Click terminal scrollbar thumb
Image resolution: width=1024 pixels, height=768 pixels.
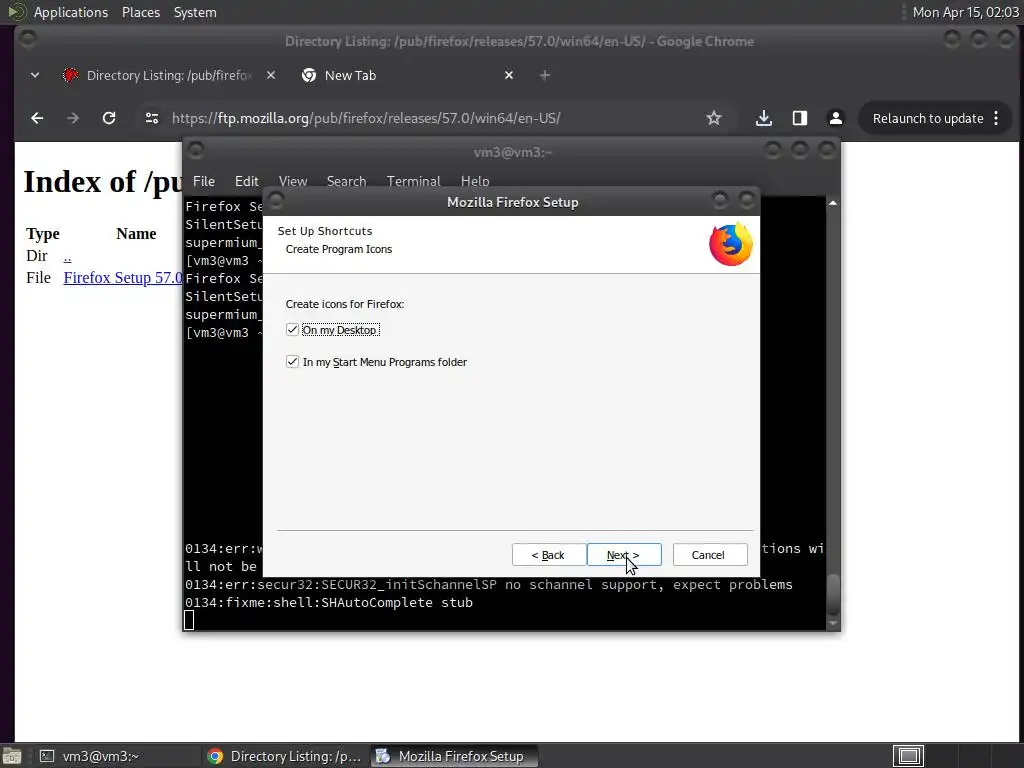pyautogui.click(x=833, y=594)
